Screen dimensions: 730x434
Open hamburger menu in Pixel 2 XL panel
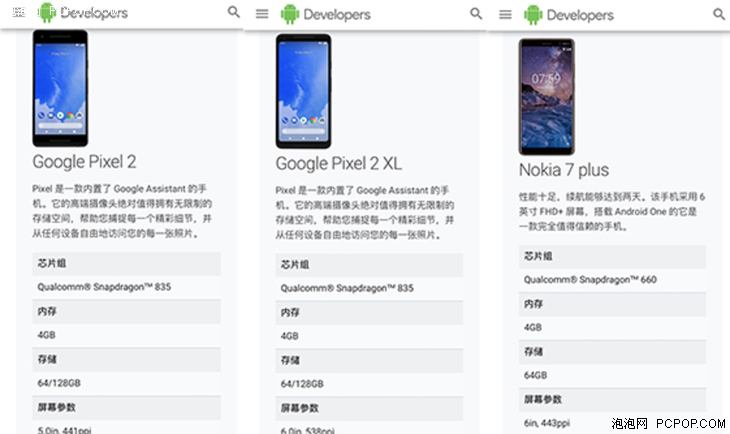point(262,14)
